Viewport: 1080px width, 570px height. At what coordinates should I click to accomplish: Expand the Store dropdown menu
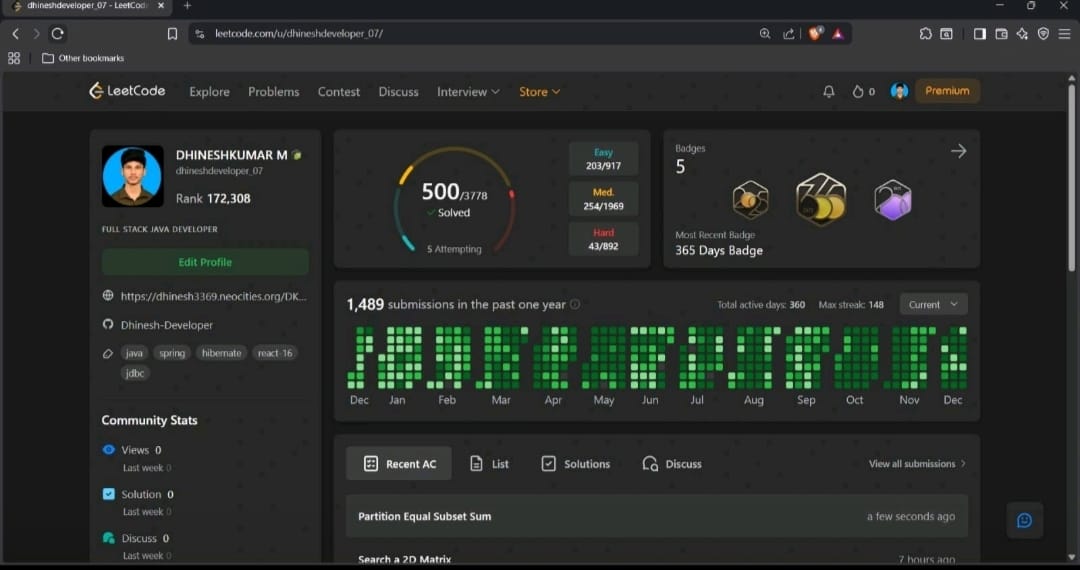(x=539, y=92)
